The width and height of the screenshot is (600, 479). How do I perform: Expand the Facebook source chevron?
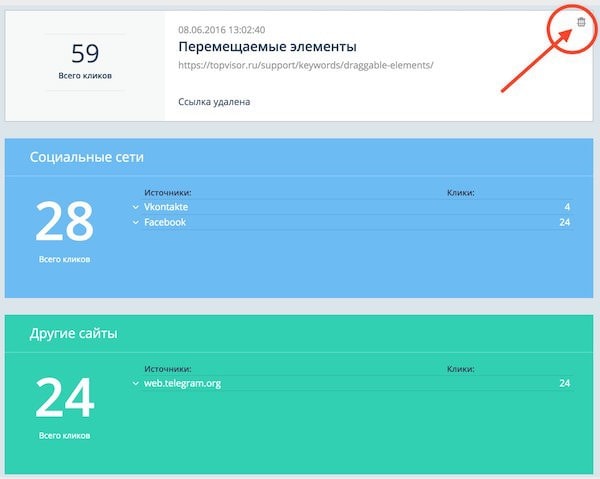[x=135, y=222]
